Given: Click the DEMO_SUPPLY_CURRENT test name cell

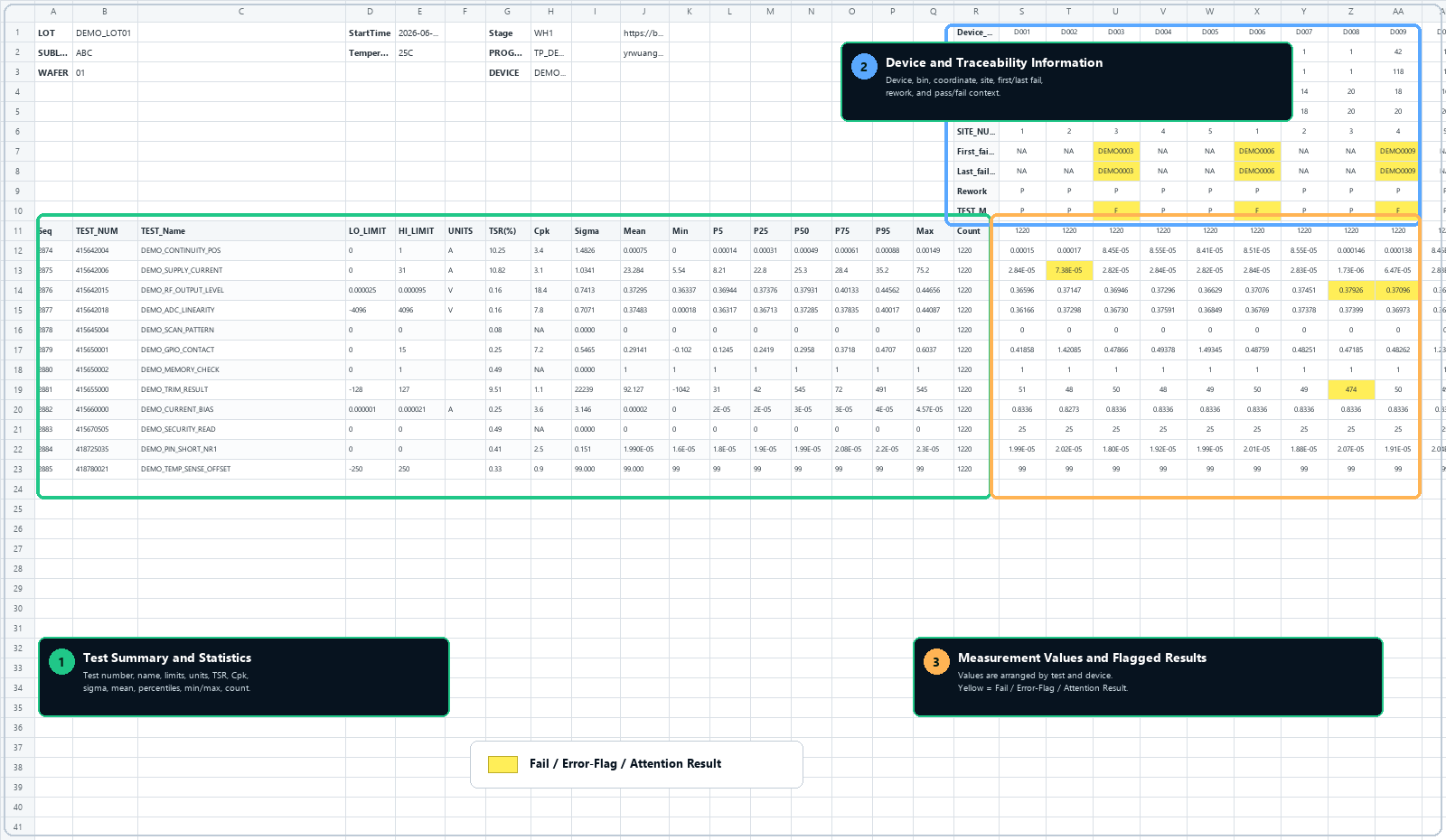Looking at the screenshot, I should (242, 271).
